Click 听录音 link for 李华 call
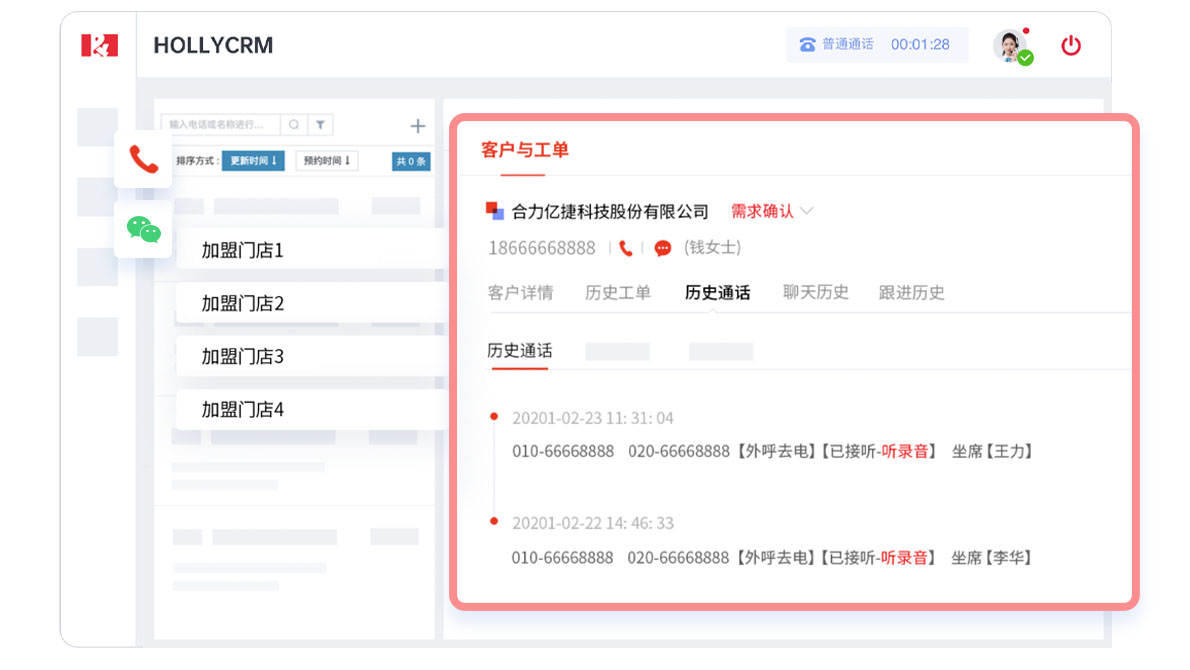This screenshot has width=1190, height=670. [x=904, y=557]
